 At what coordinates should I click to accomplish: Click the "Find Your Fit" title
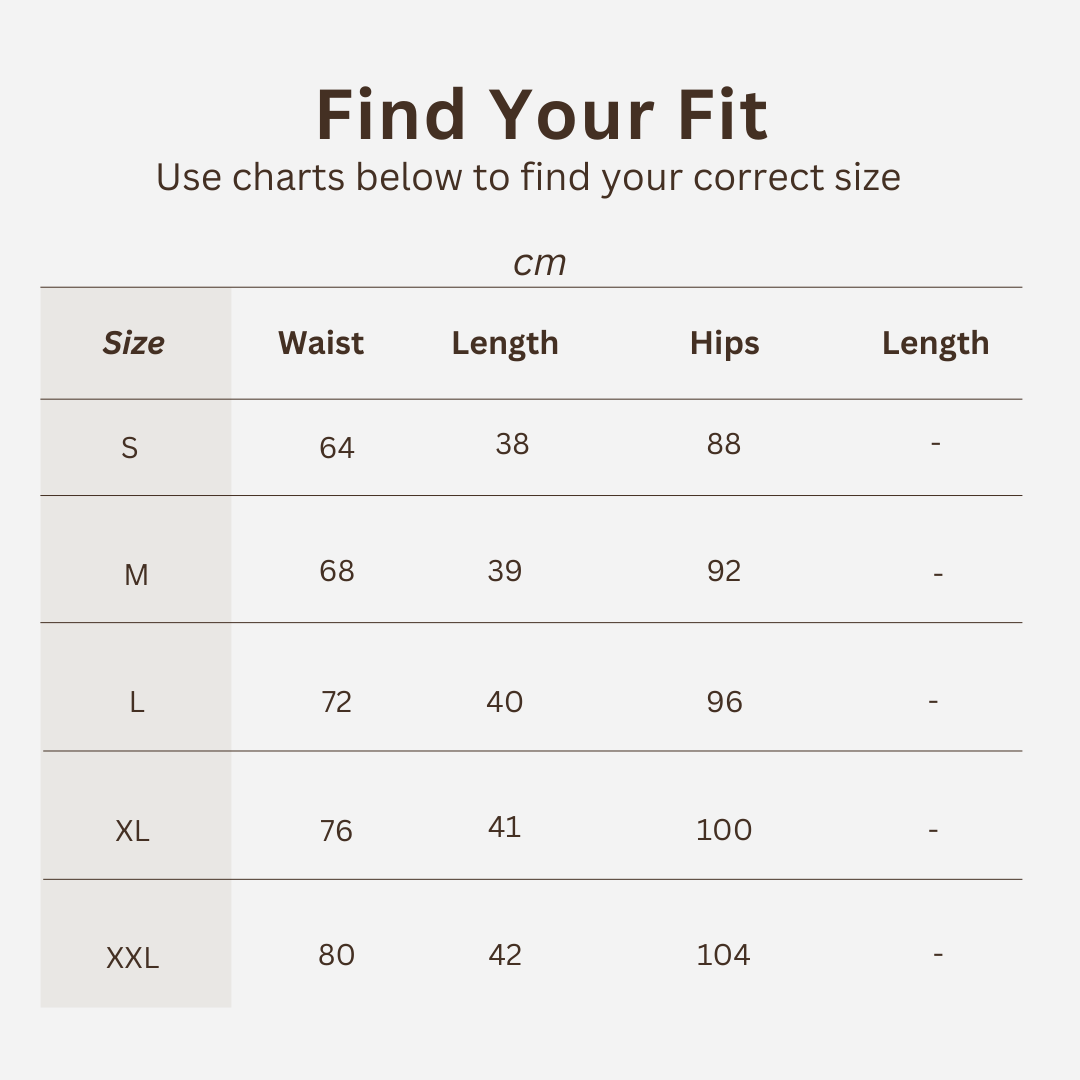coord(541,115)
